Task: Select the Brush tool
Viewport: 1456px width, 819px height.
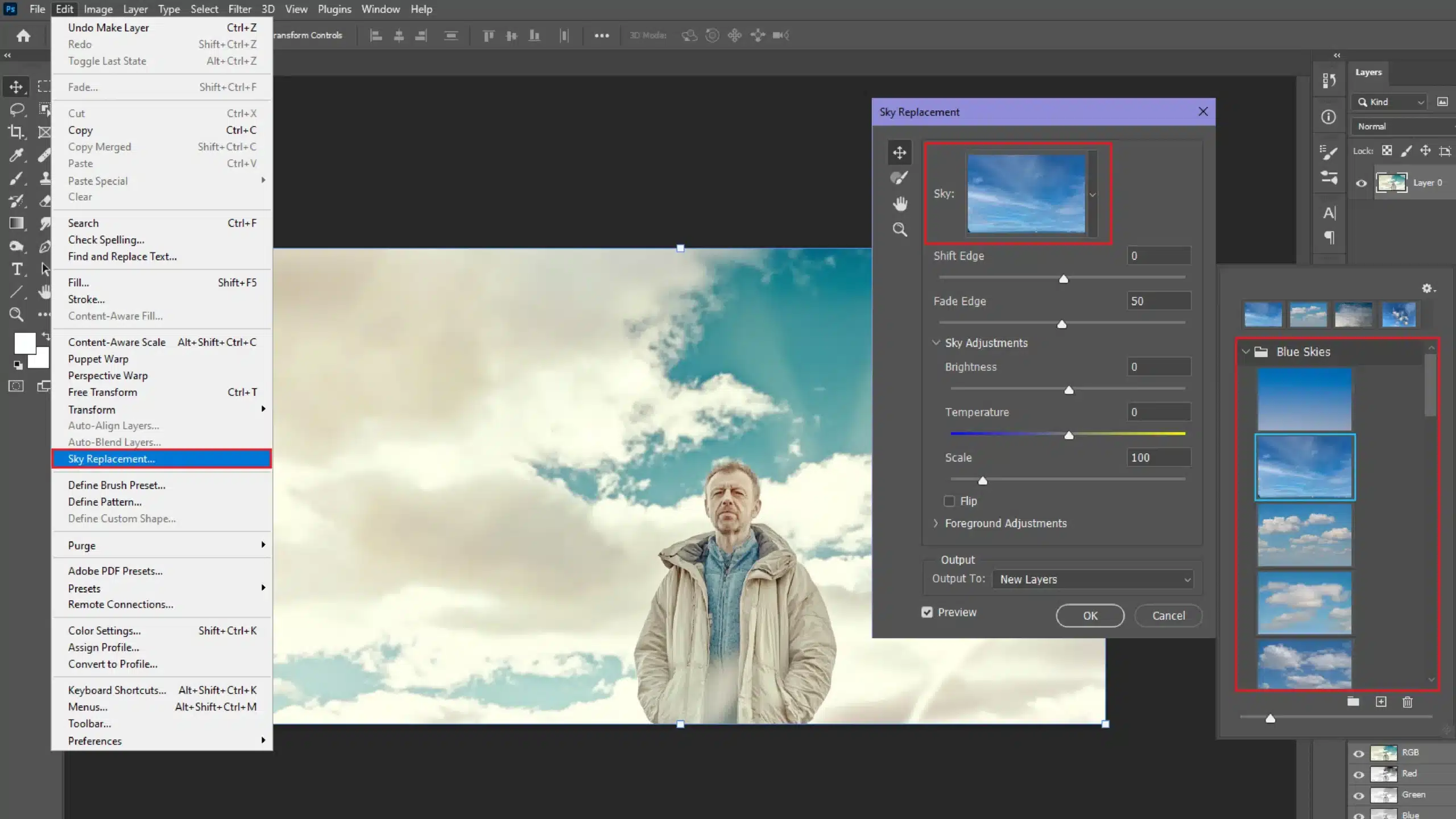Action: 16,178
